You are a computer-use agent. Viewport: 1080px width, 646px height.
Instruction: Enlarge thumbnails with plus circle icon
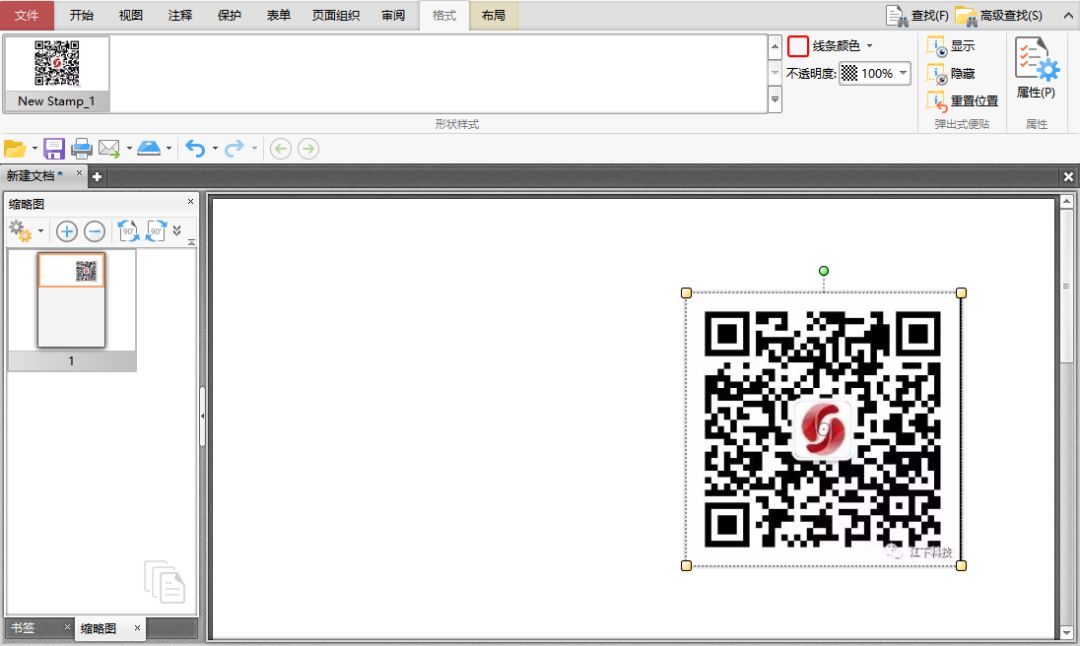point(67,231)
